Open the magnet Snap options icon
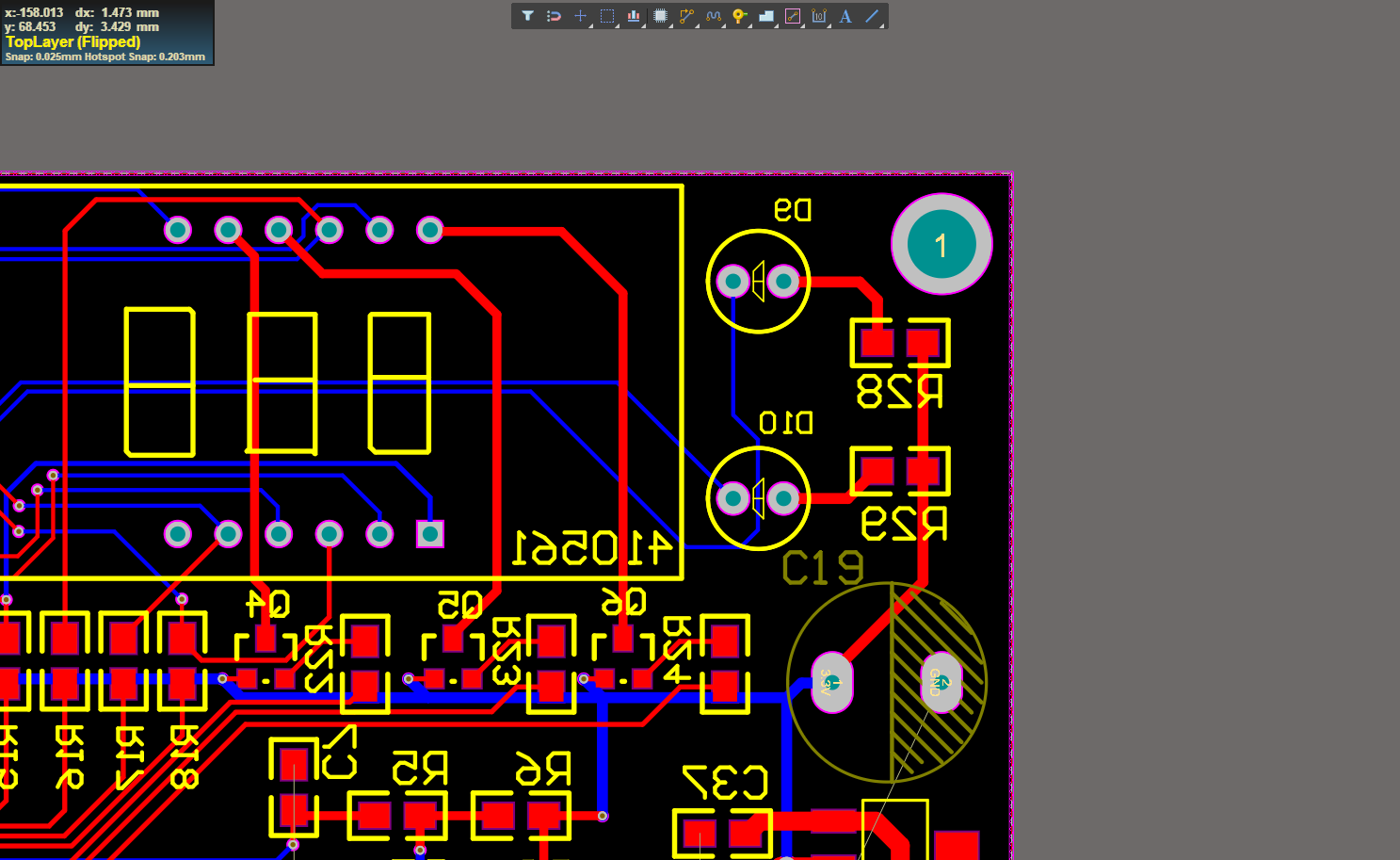 coord(554,16)
